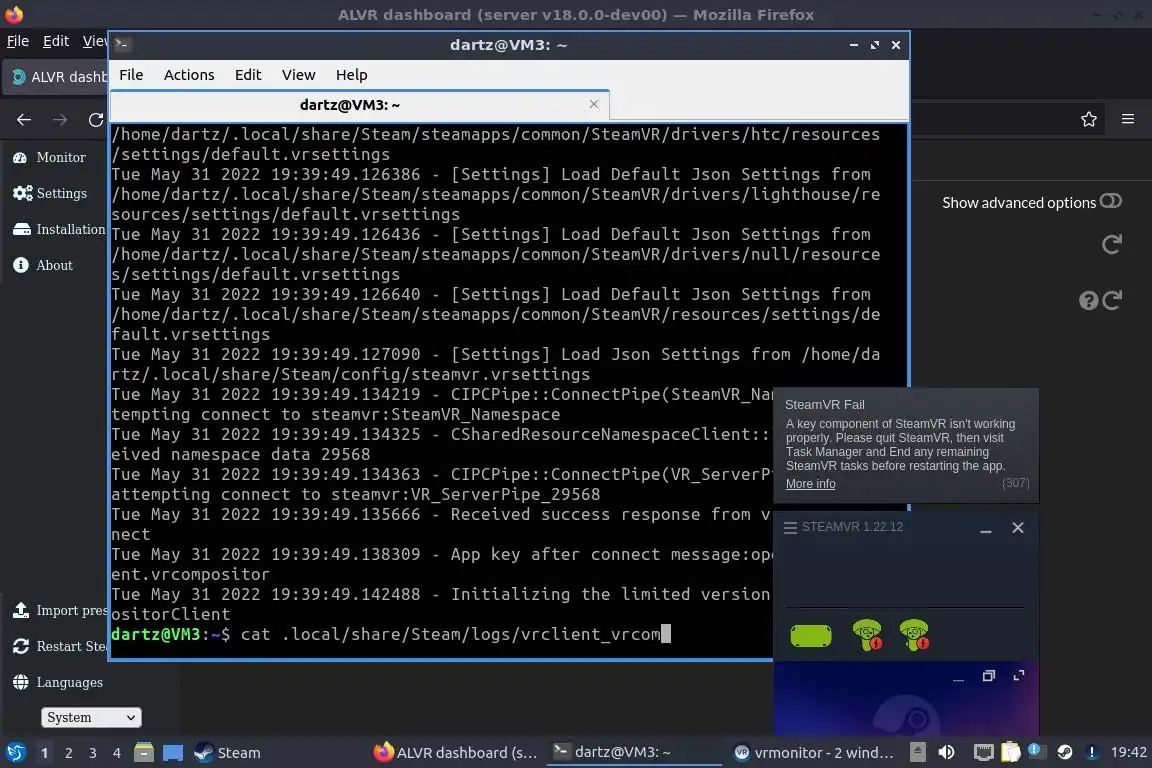This screenshot has height=768, width=1152.
Task: Switch to vrmonitor taskbar entry
Action: point(814,753)
